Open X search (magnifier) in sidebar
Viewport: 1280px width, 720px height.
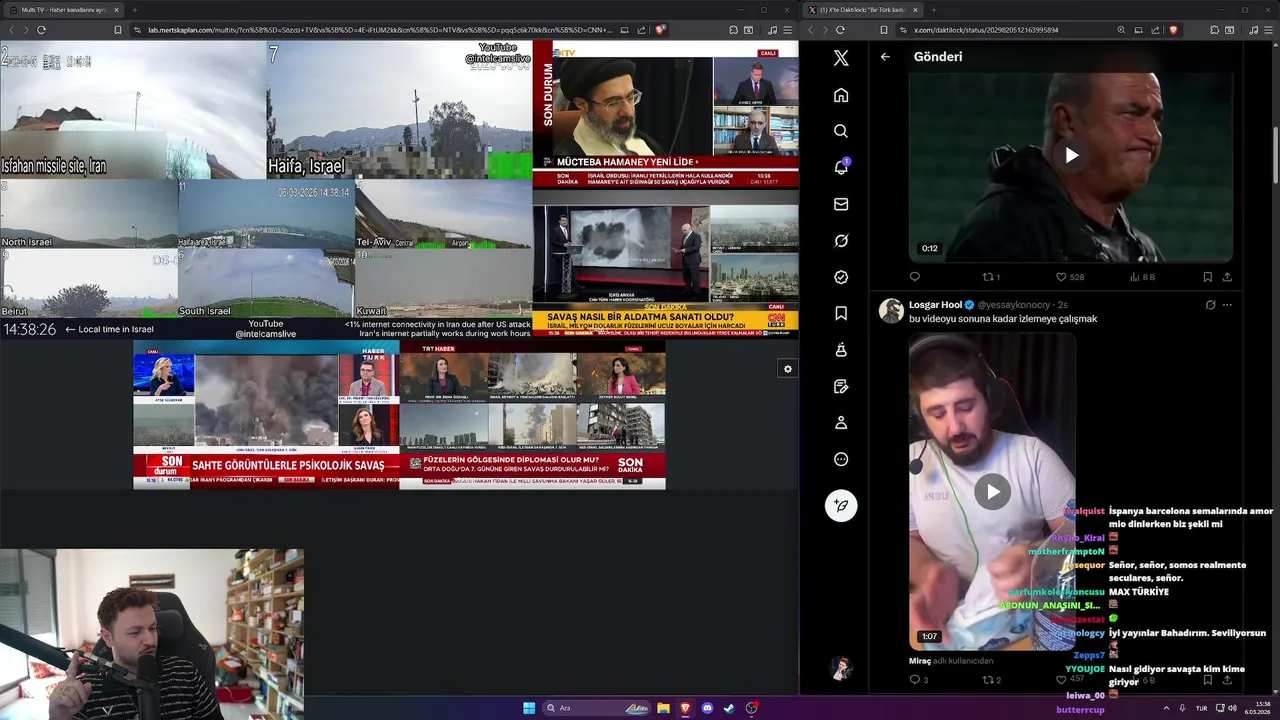point(841,131)
